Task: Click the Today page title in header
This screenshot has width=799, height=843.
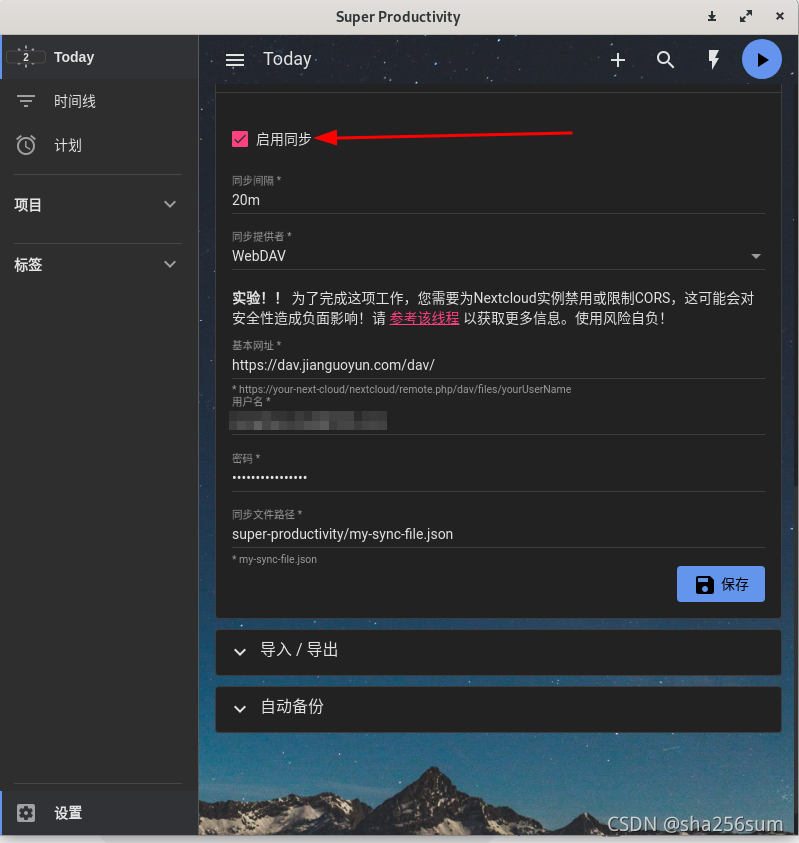Action: tap(287, 59)
